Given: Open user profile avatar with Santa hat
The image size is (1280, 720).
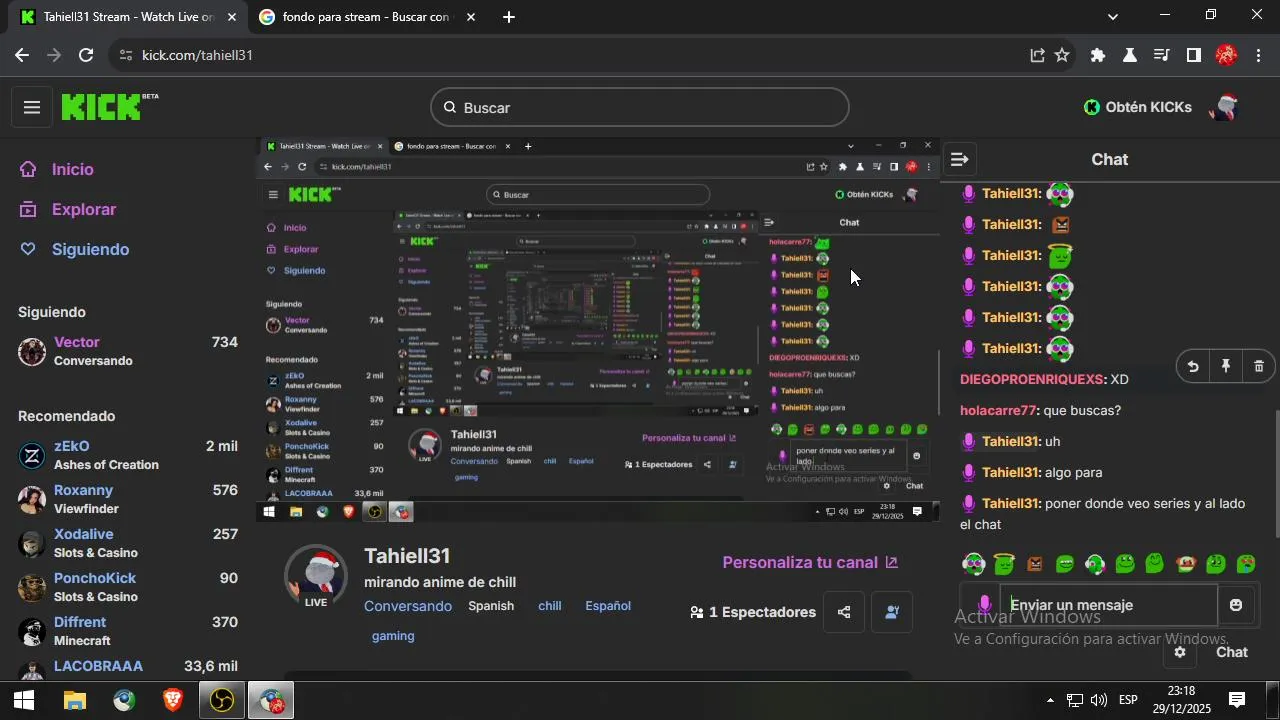Looking at the screenshot, I should 1224,106.
